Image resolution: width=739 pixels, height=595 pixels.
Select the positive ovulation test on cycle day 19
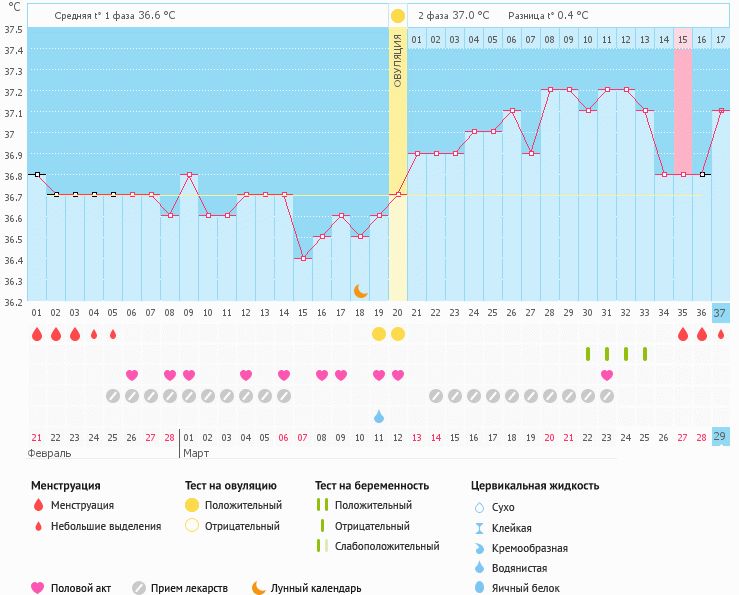click(379, 334)
